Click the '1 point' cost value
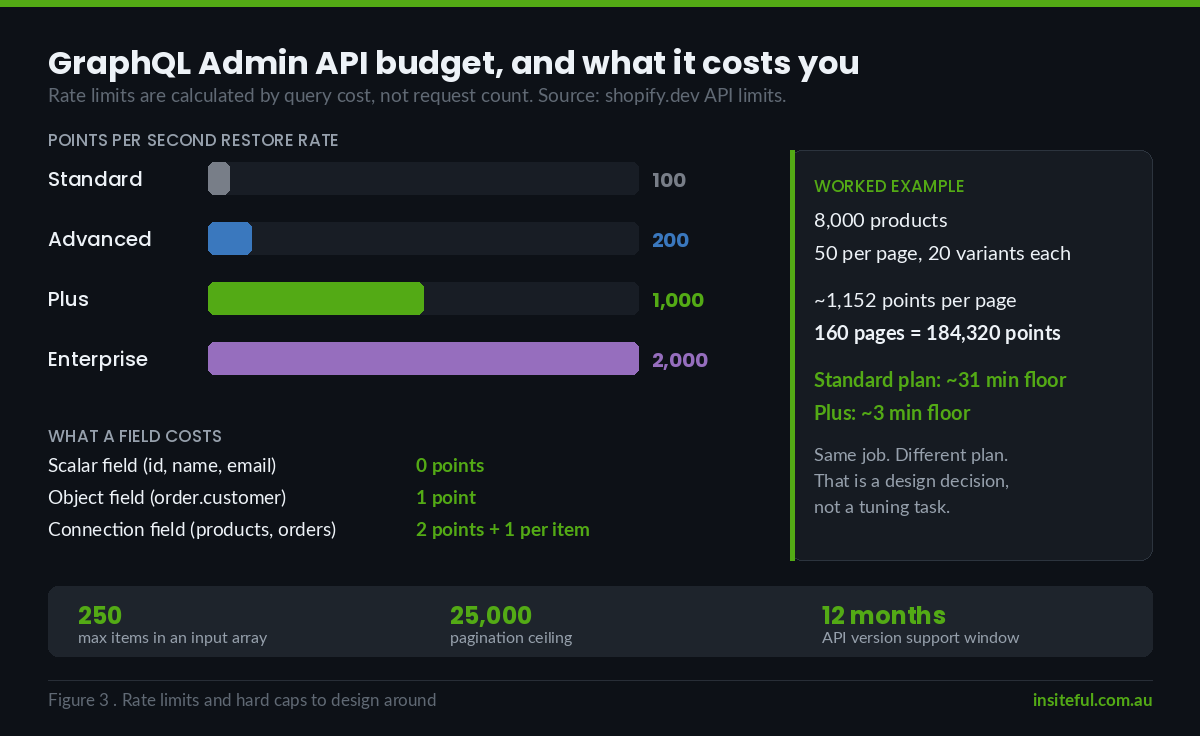The height and width of the screenshot is (736, 1200). [x=446, y=498]
